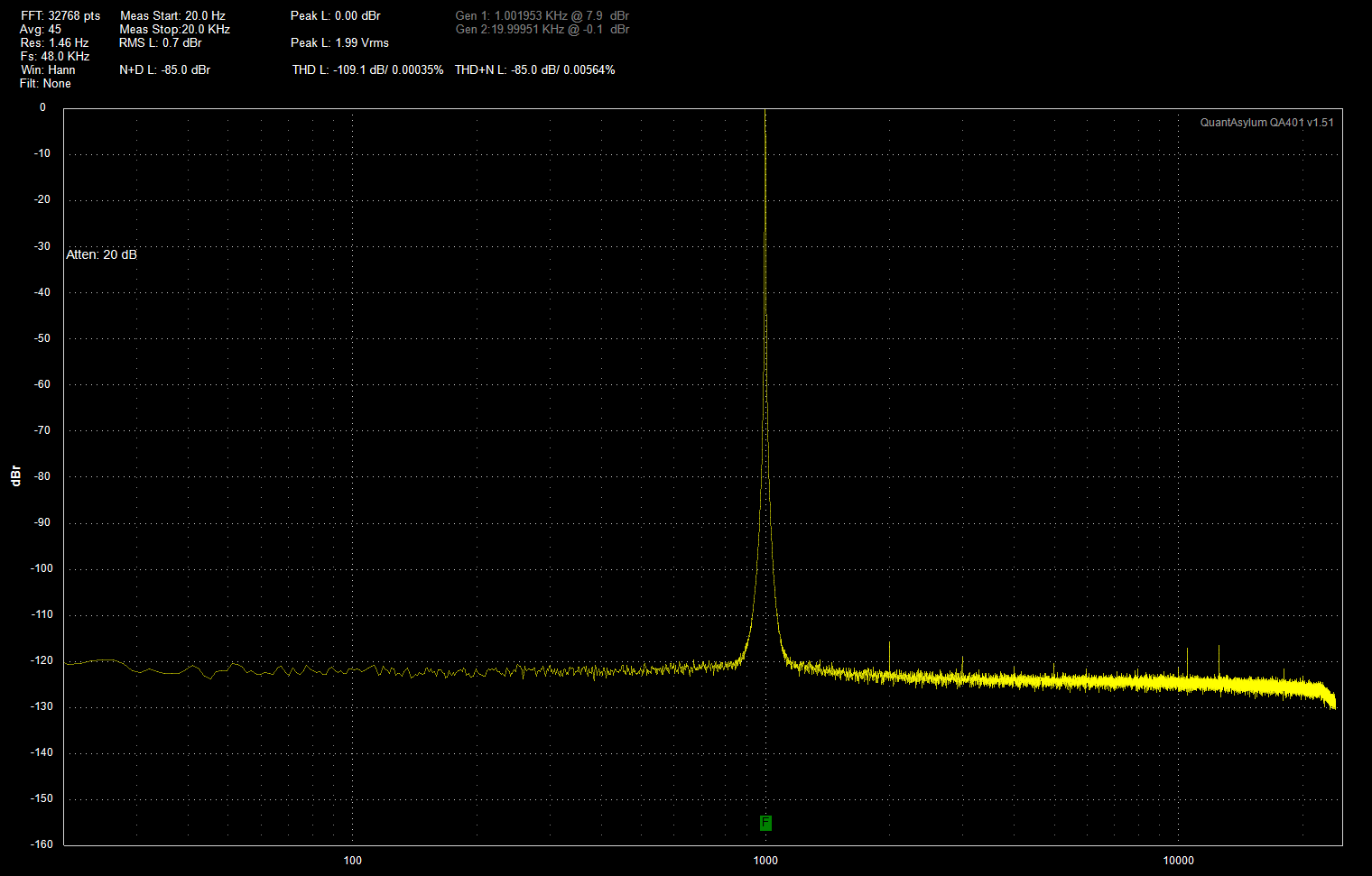Screen dimensions: 1372x876
Task: Click the Gen 2 19.99951 KHz line
Action: click(542, 29)
